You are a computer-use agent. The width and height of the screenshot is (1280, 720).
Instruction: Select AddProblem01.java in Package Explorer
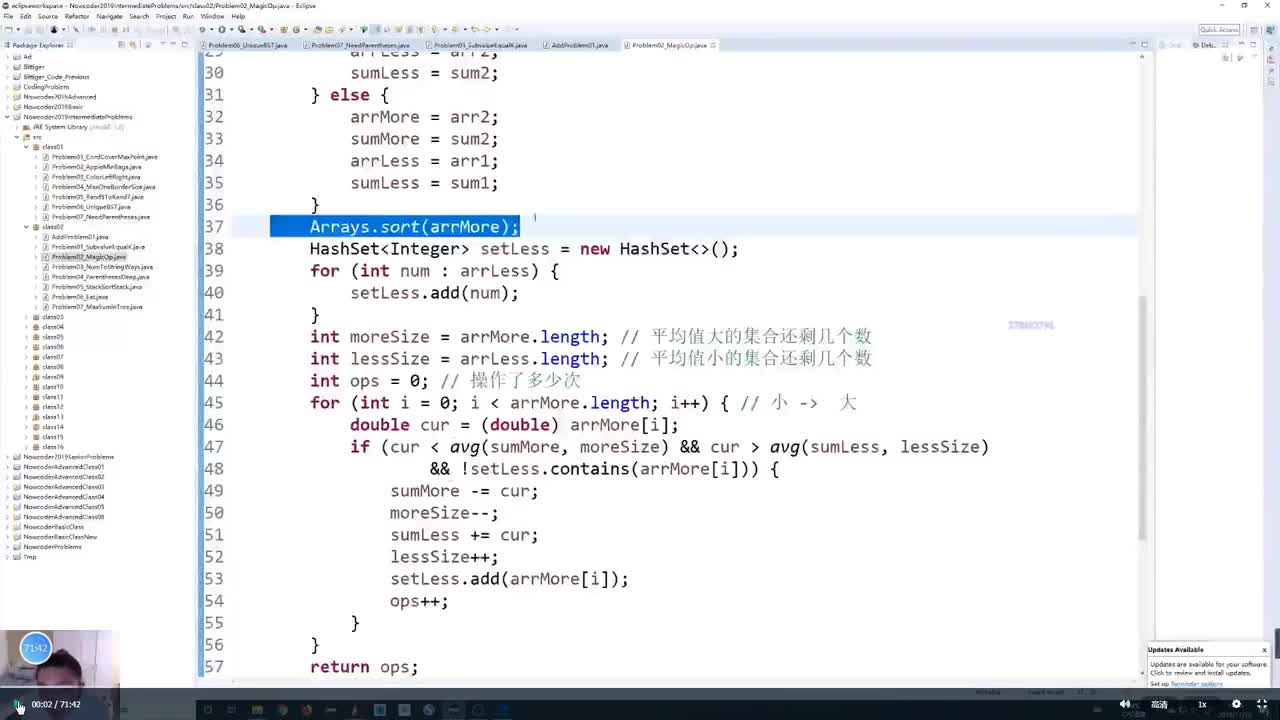coord(79,237)
